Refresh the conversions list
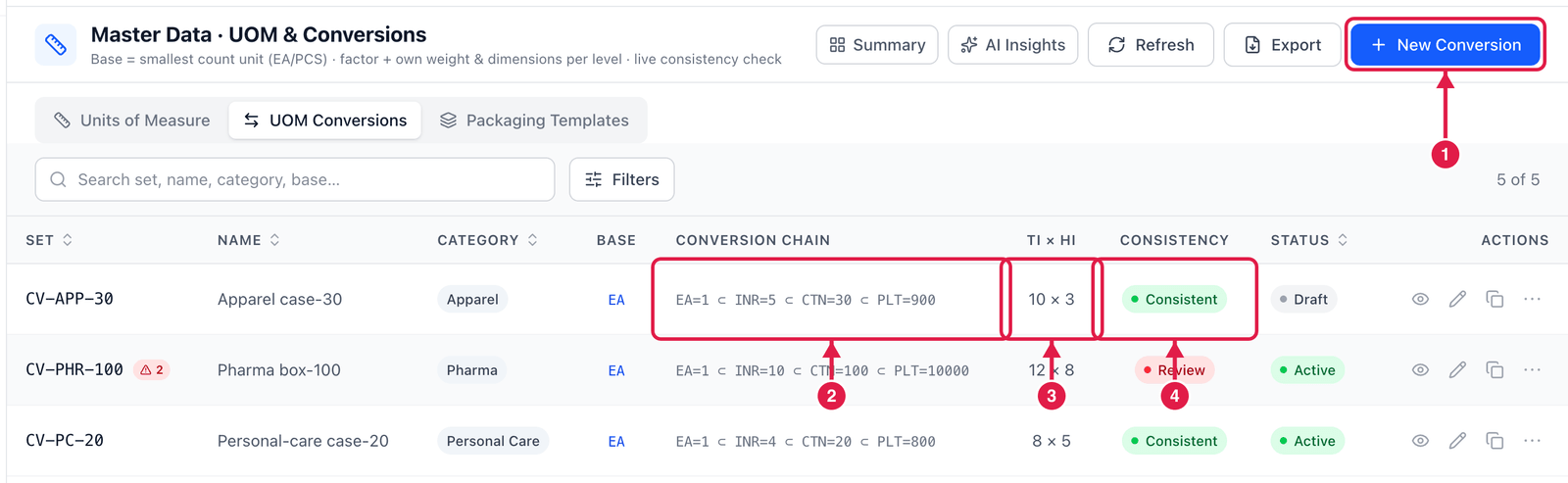 pyautogui.click(x=1151, y=45)
